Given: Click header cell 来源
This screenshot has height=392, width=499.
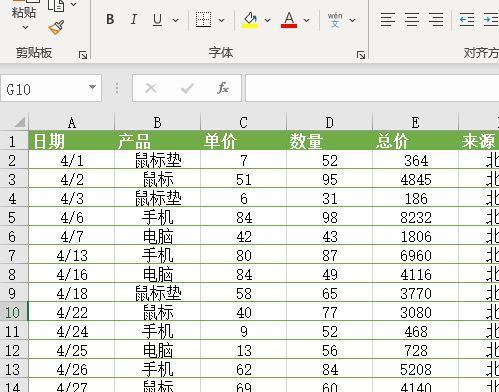Looking at the screenshot, I should tap(479, 141).
